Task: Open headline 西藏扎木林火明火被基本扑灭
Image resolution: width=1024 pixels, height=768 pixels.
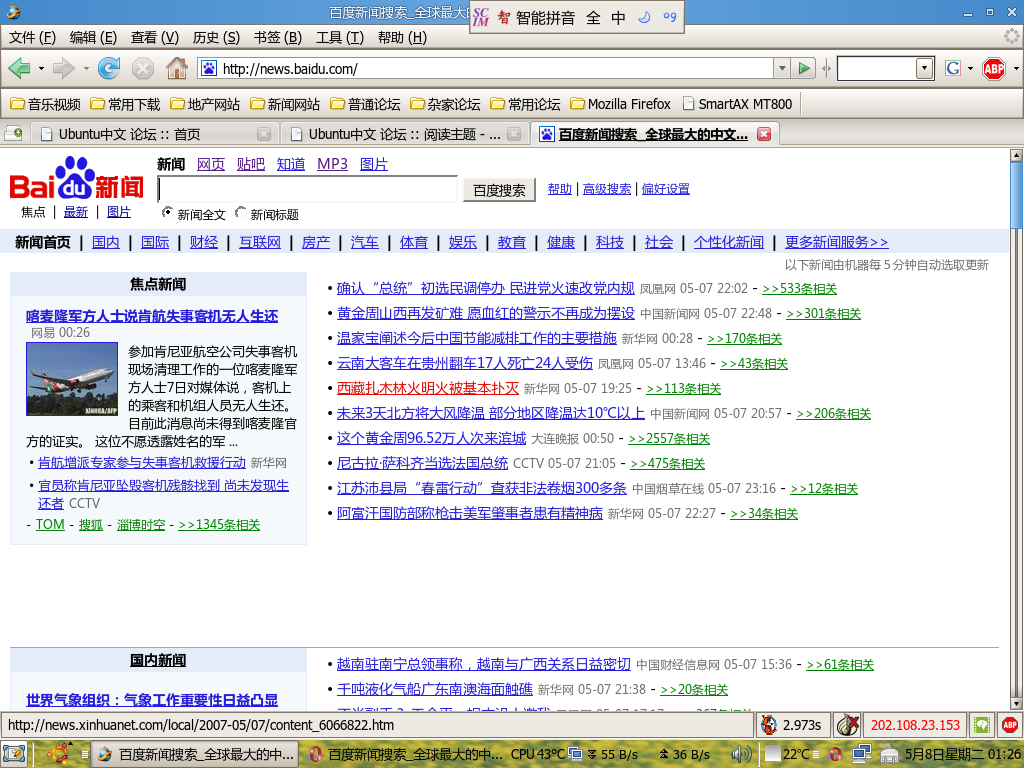Action: tap(428, 388)
